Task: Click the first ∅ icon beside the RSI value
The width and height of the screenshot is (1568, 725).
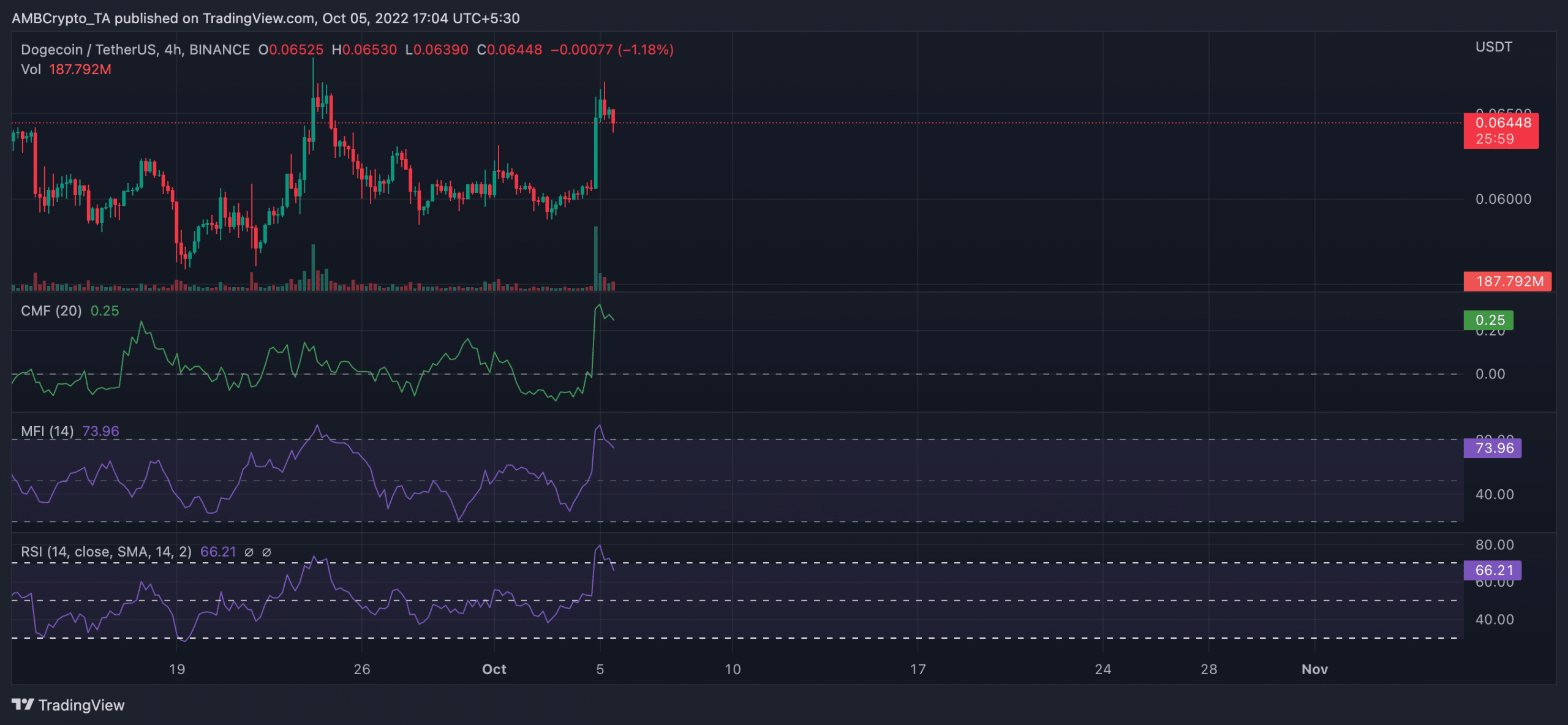Action: (x=250, y=551)
